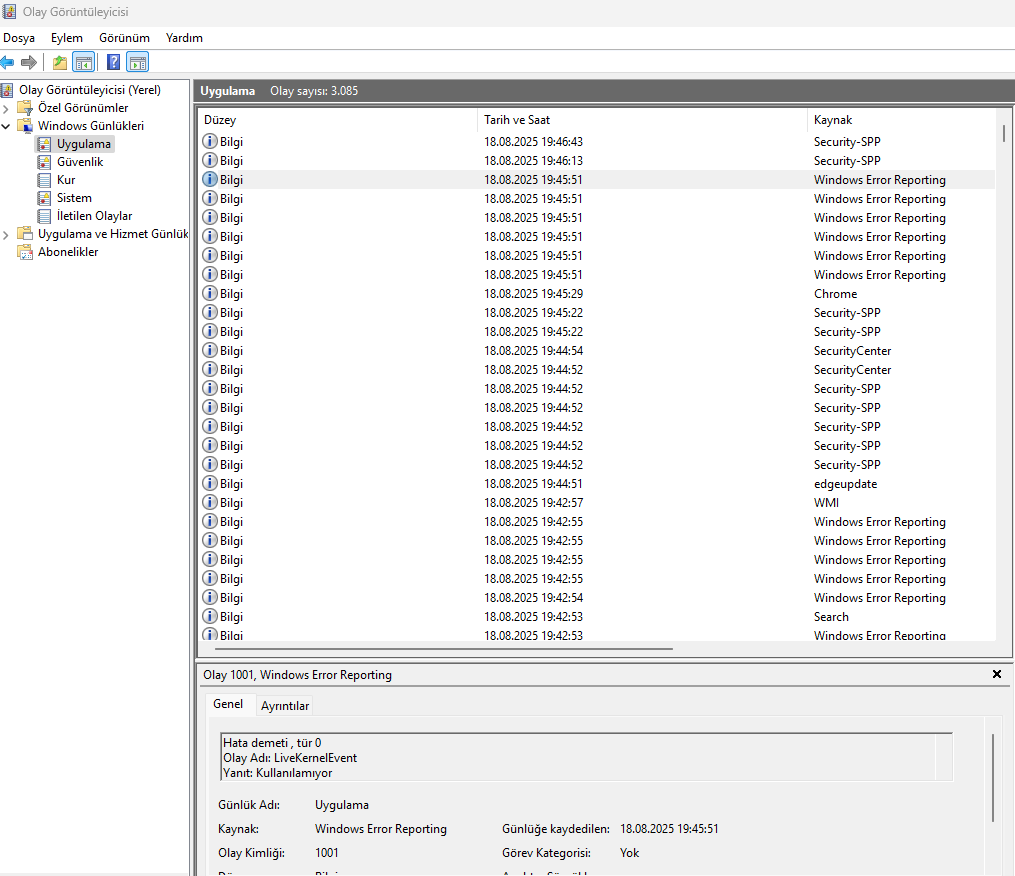Select Abonelikler in the tree

click(x=68, y=252)
